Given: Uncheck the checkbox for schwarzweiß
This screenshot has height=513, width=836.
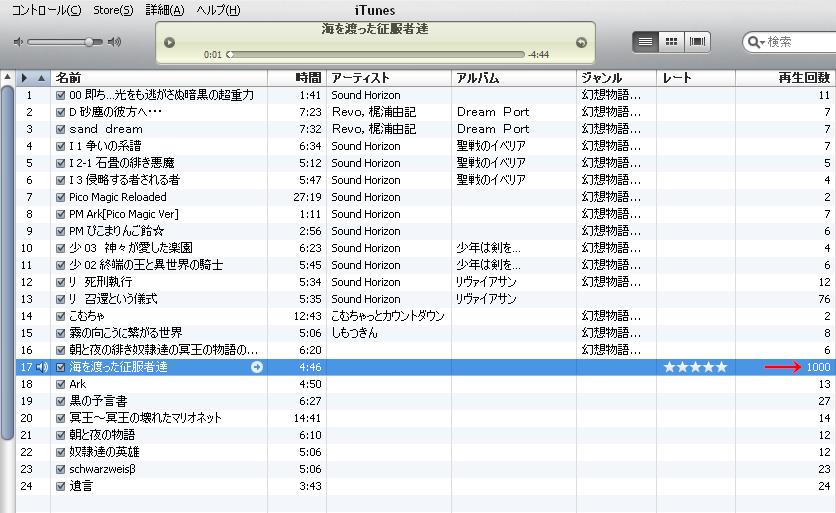Looking at the screenshot, I should [x=60, y=469].
